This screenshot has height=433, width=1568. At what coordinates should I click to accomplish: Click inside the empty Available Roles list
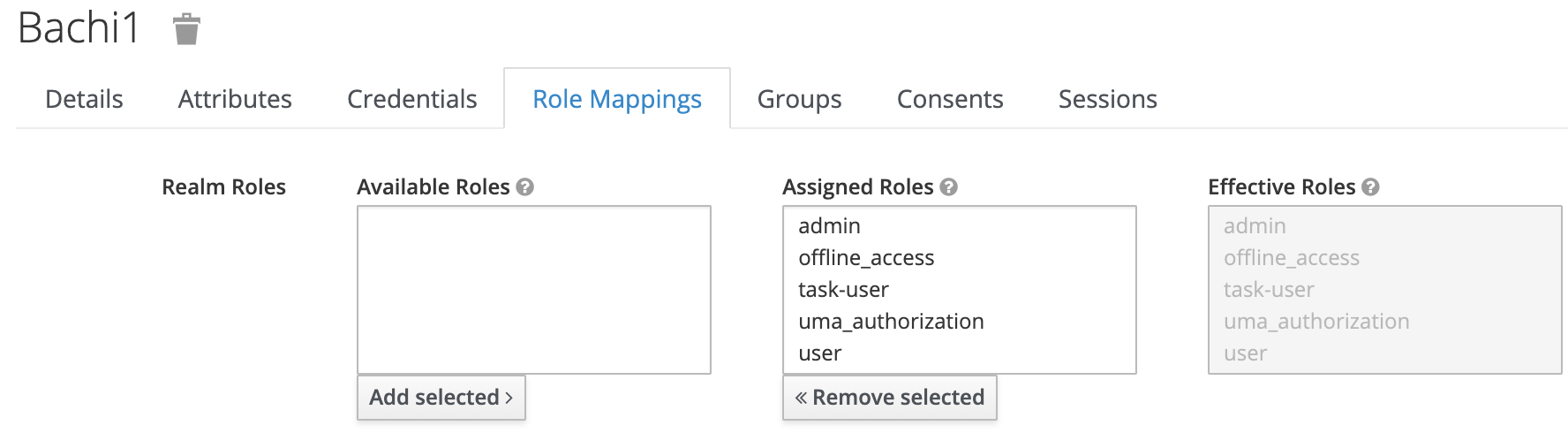[x=533, y=290]
